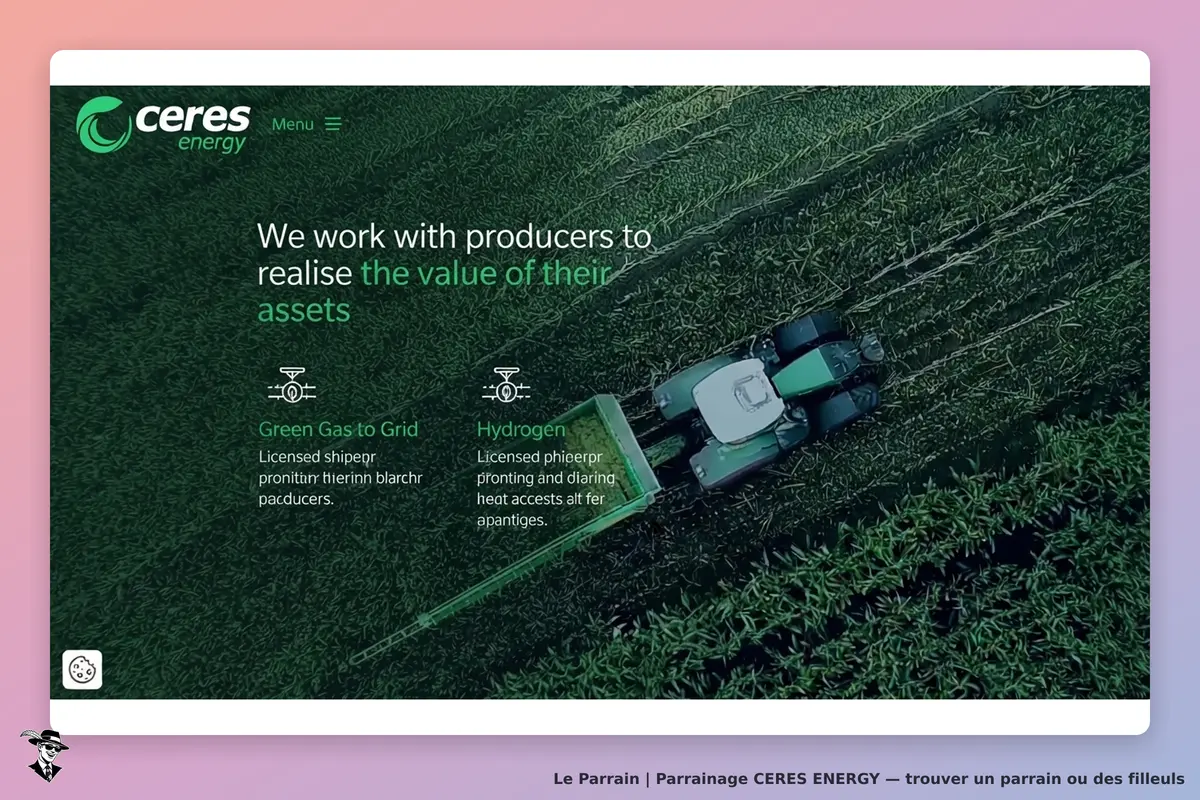Screen dimensions: 1200x800
Task: Open the Hydrogen heading link
Action: pyautogui.click(x=521, y=430)
